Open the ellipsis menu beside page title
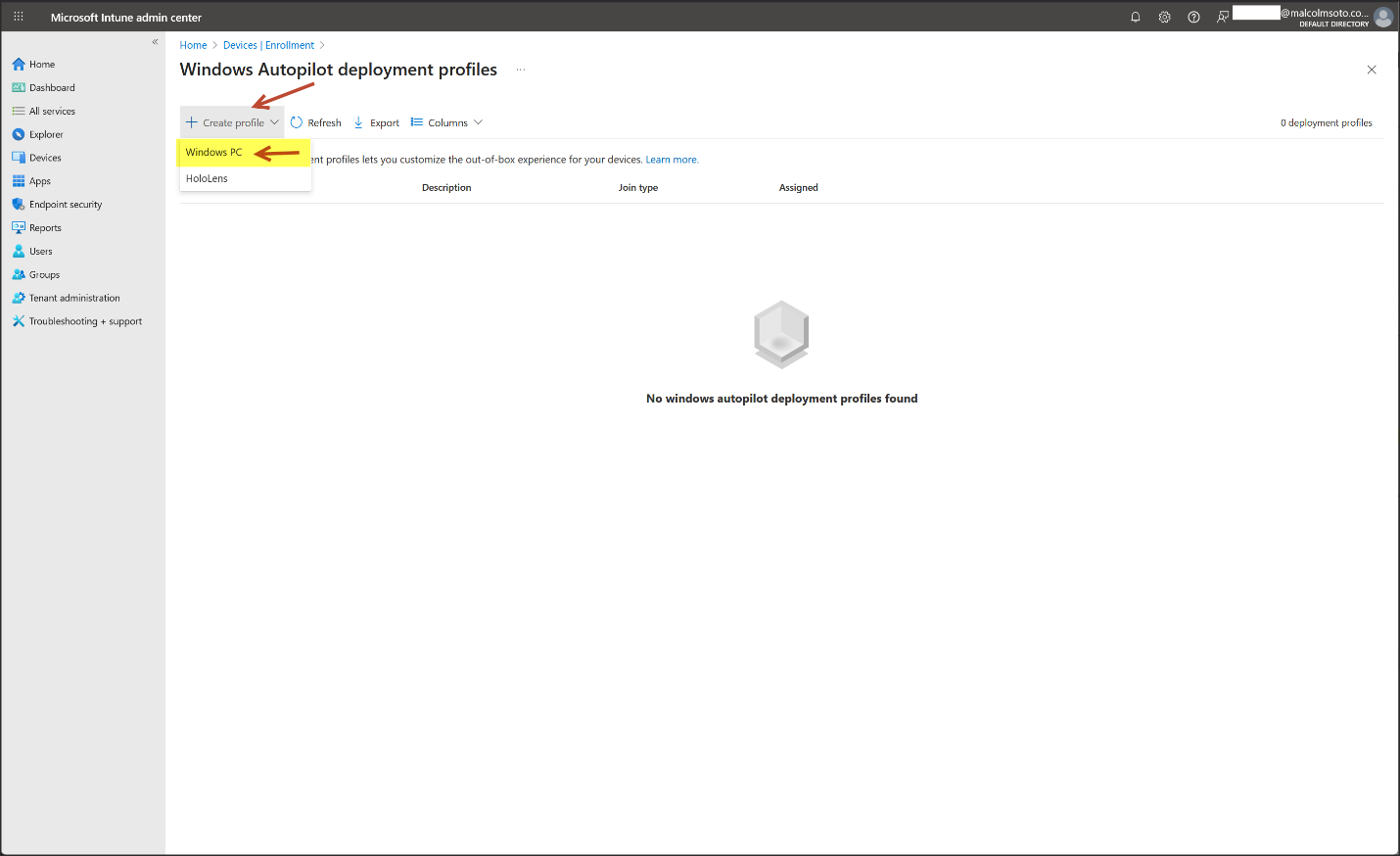Image resolution: width=1400 pixels, height=856 pixels. coord(521,70)
